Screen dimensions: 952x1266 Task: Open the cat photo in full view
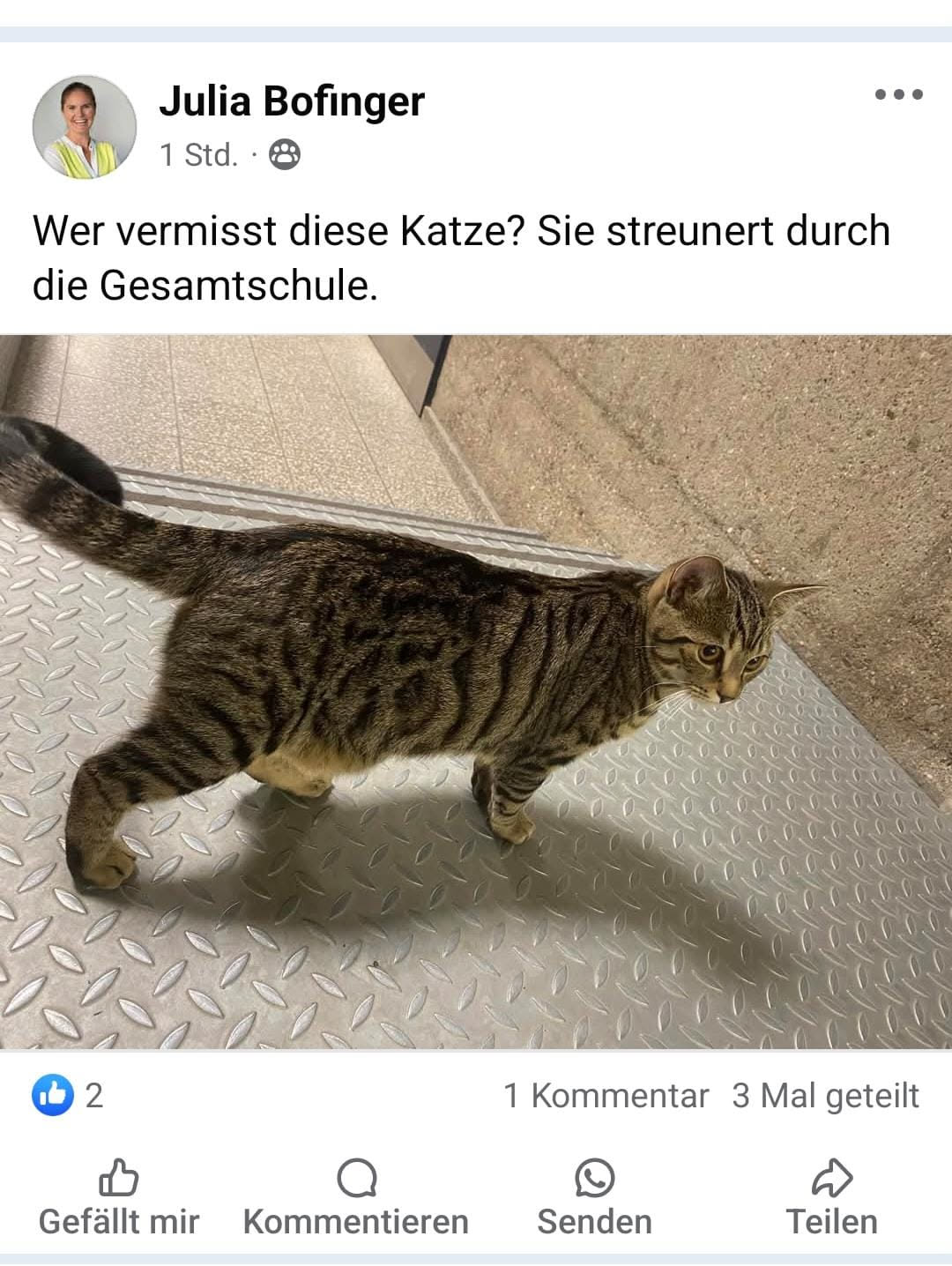476,692
